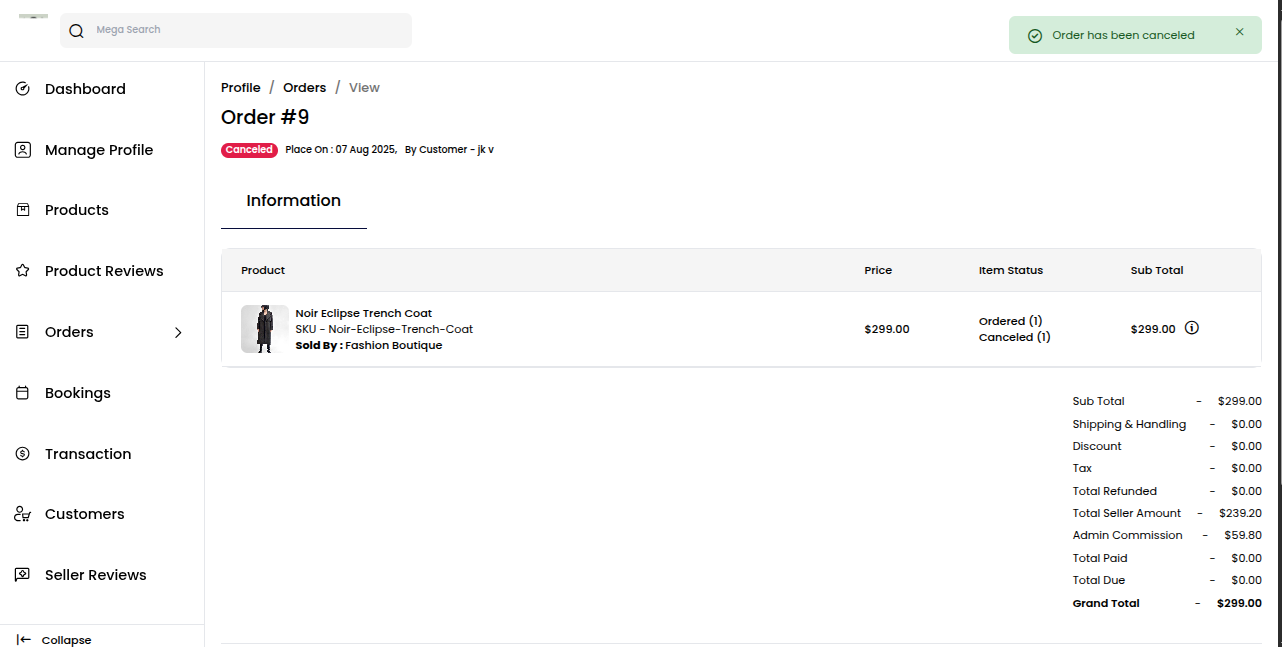Select the Manage Profile person icon
Screen dimensions: 1282x647
pos(22,149)
